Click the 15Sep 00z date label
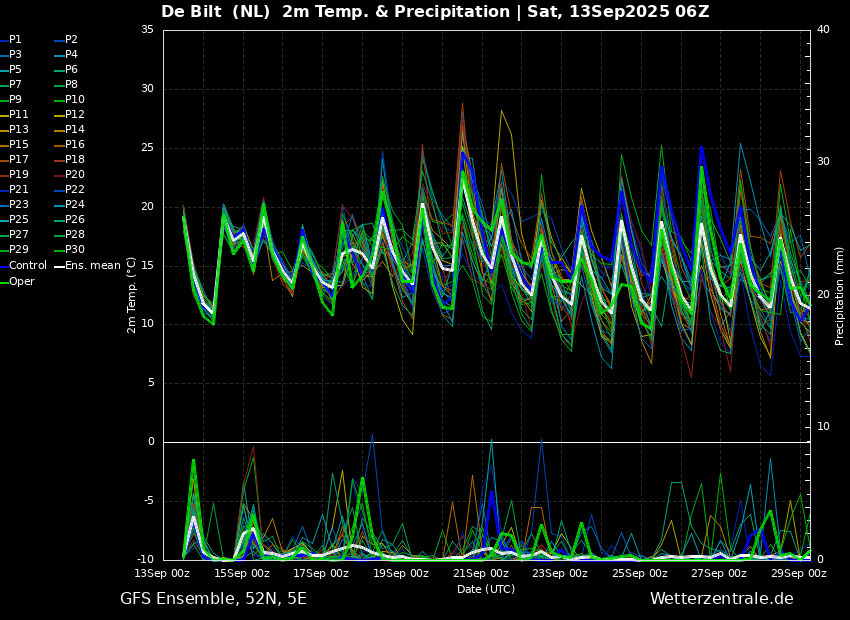Screen dimensions: 850x620 (243, 573)
